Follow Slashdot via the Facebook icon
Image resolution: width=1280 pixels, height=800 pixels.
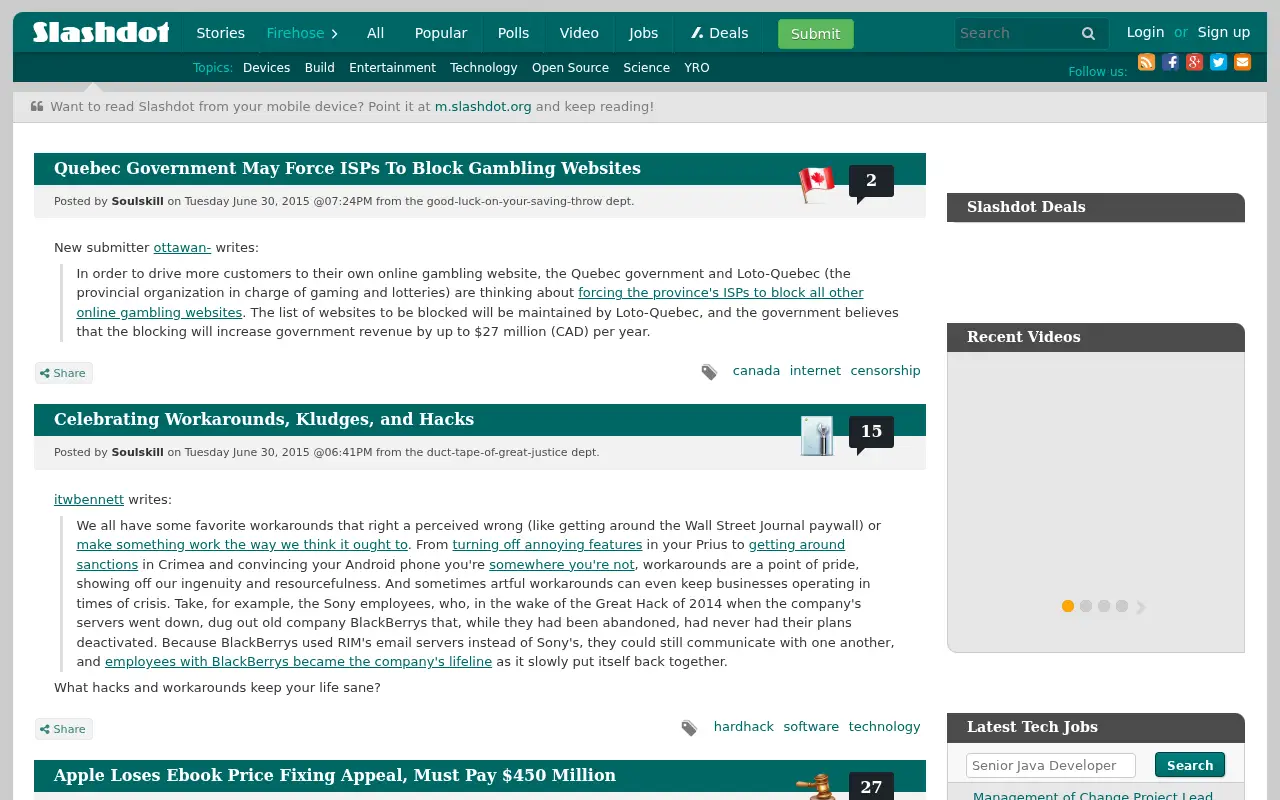coord(1171,62)
